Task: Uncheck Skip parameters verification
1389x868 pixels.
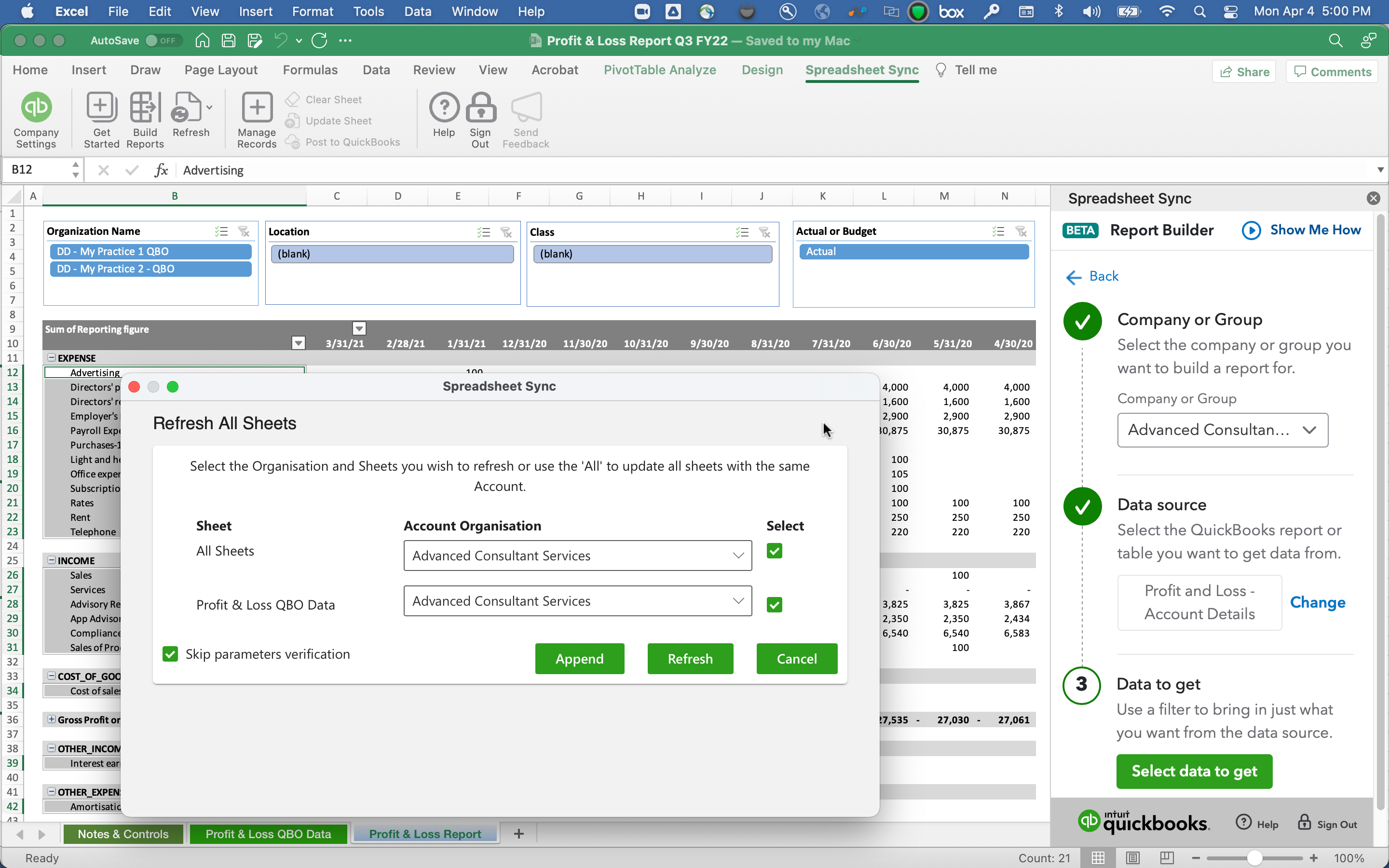Action: [170, 654]
